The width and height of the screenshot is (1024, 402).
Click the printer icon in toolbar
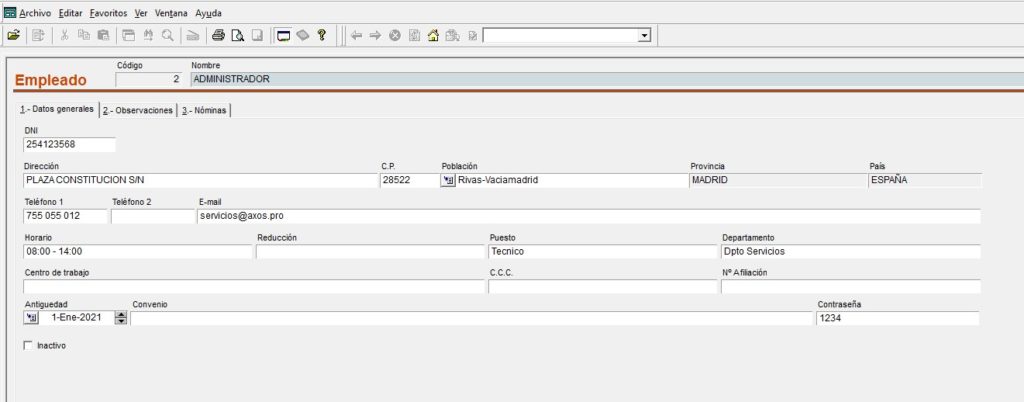(219, 36)
